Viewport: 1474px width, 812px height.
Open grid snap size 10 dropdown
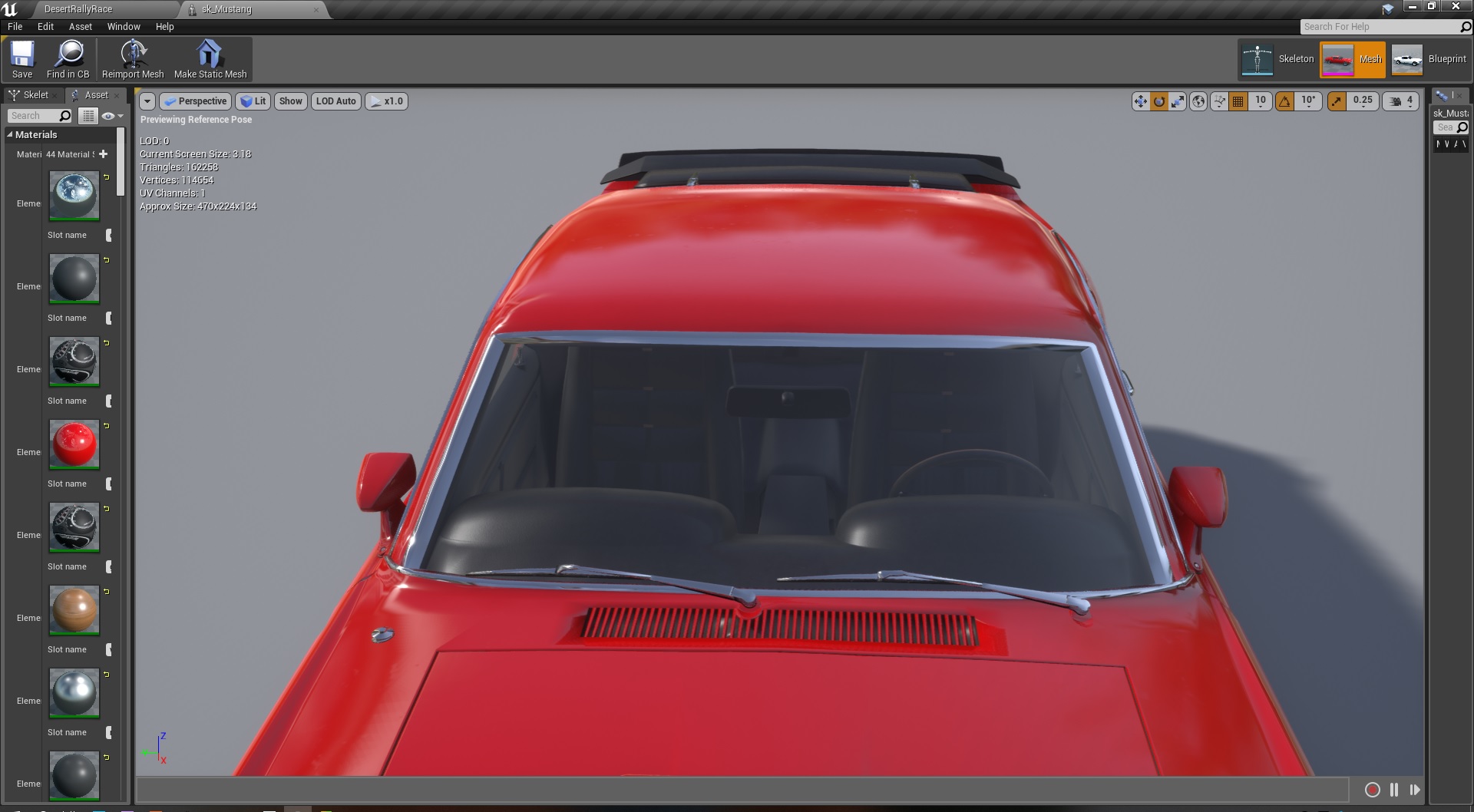[1261, 101]
